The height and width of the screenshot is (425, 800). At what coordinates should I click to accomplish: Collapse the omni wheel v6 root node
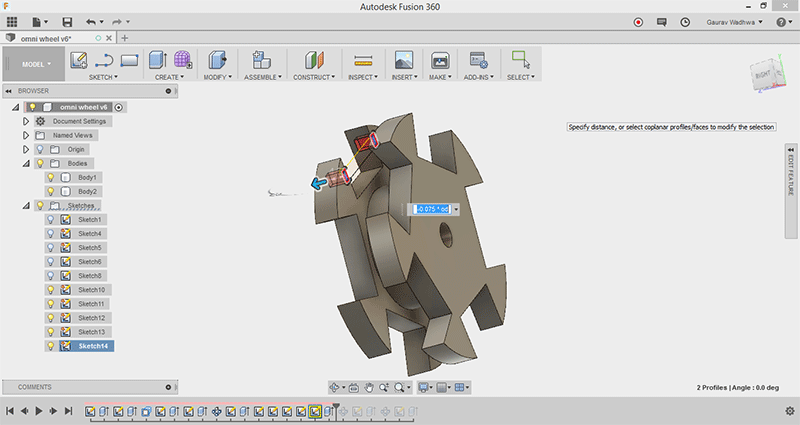coord(16,107)
